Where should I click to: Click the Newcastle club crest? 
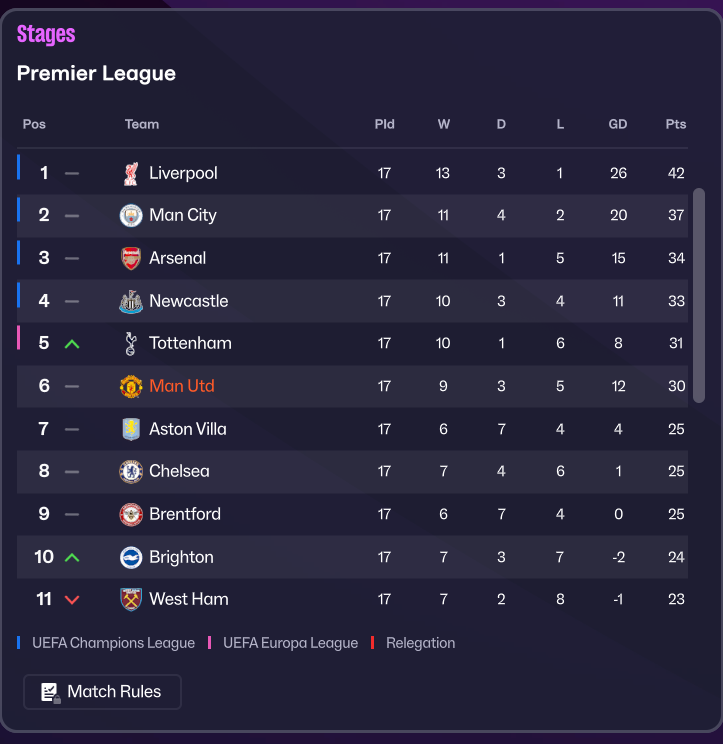click(x=131, y=301)
